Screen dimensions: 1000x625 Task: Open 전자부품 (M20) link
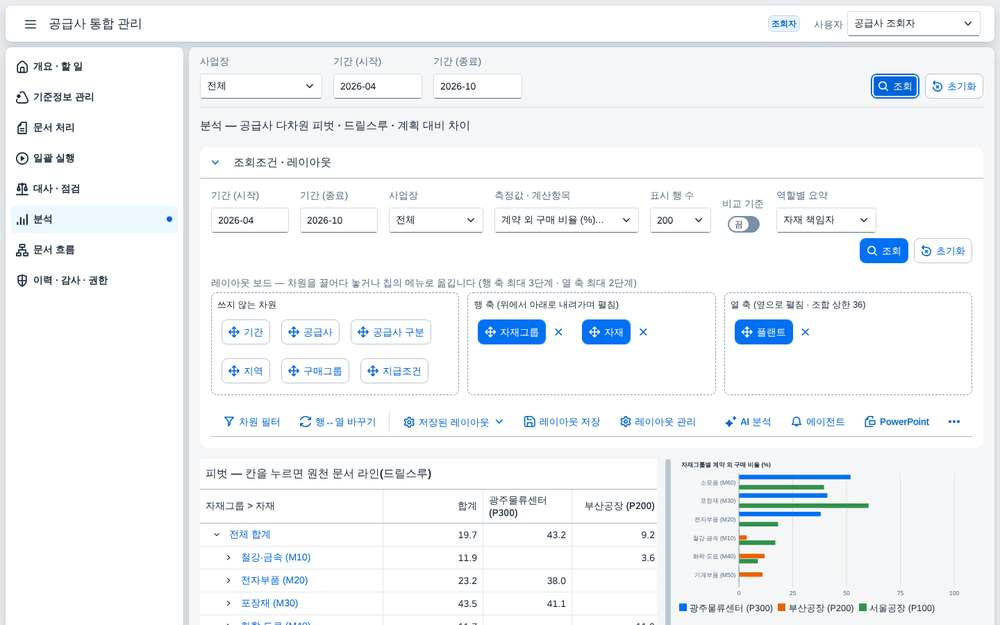coord(274,581)
